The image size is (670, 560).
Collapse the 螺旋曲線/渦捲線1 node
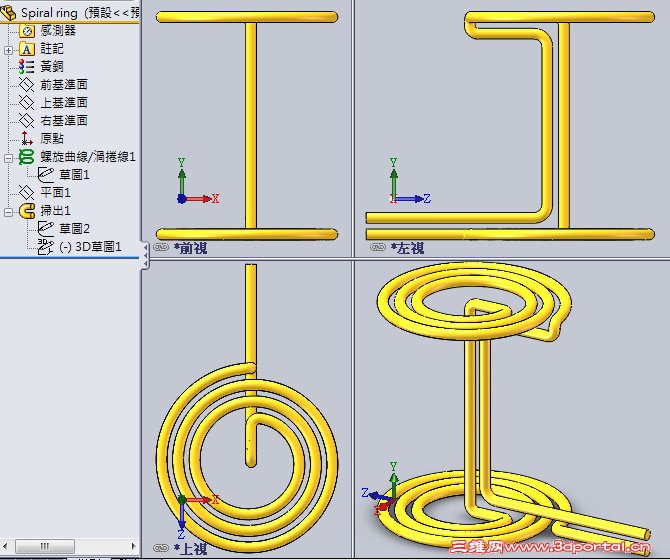(8, 158)
